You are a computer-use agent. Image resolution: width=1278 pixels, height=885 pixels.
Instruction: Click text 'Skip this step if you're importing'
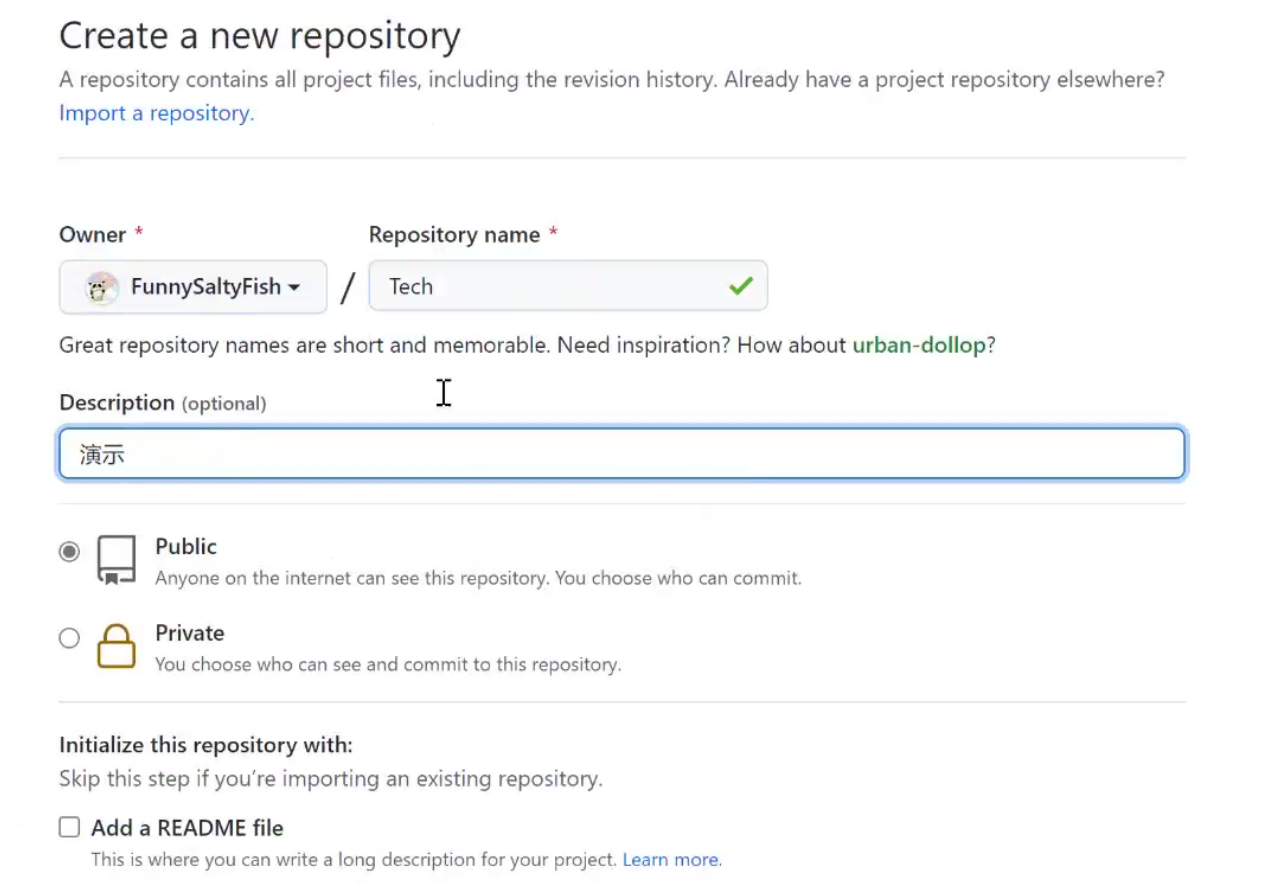(331, 778)
